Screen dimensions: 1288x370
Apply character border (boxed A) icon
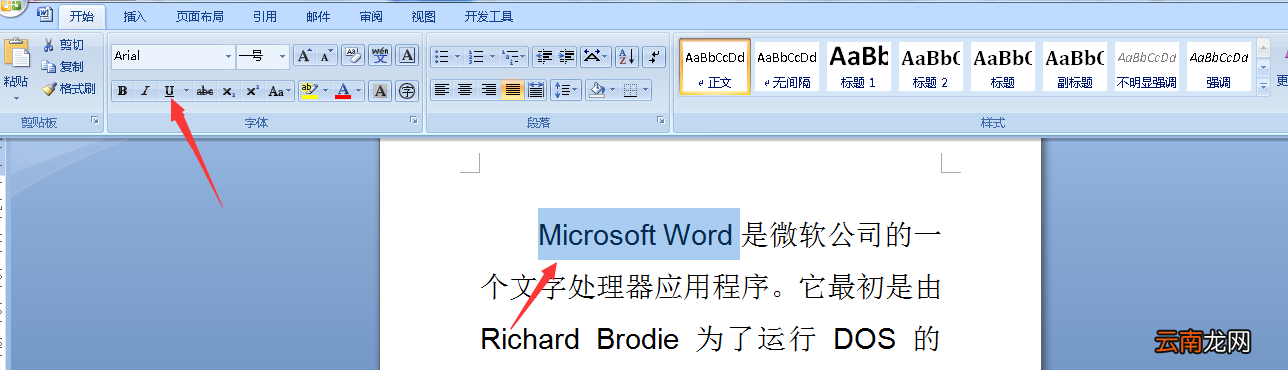[x=407, y=56]
